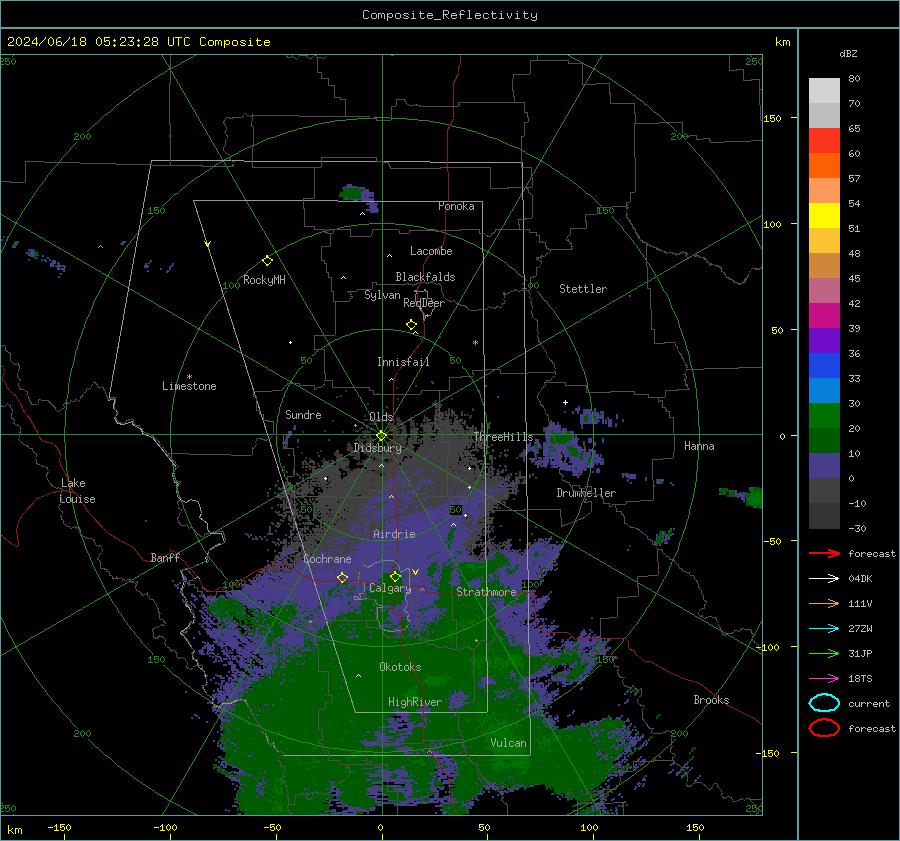Click the RockyMH location label
The width and height of the screenshot is (900, 841).
coord(264,280)
